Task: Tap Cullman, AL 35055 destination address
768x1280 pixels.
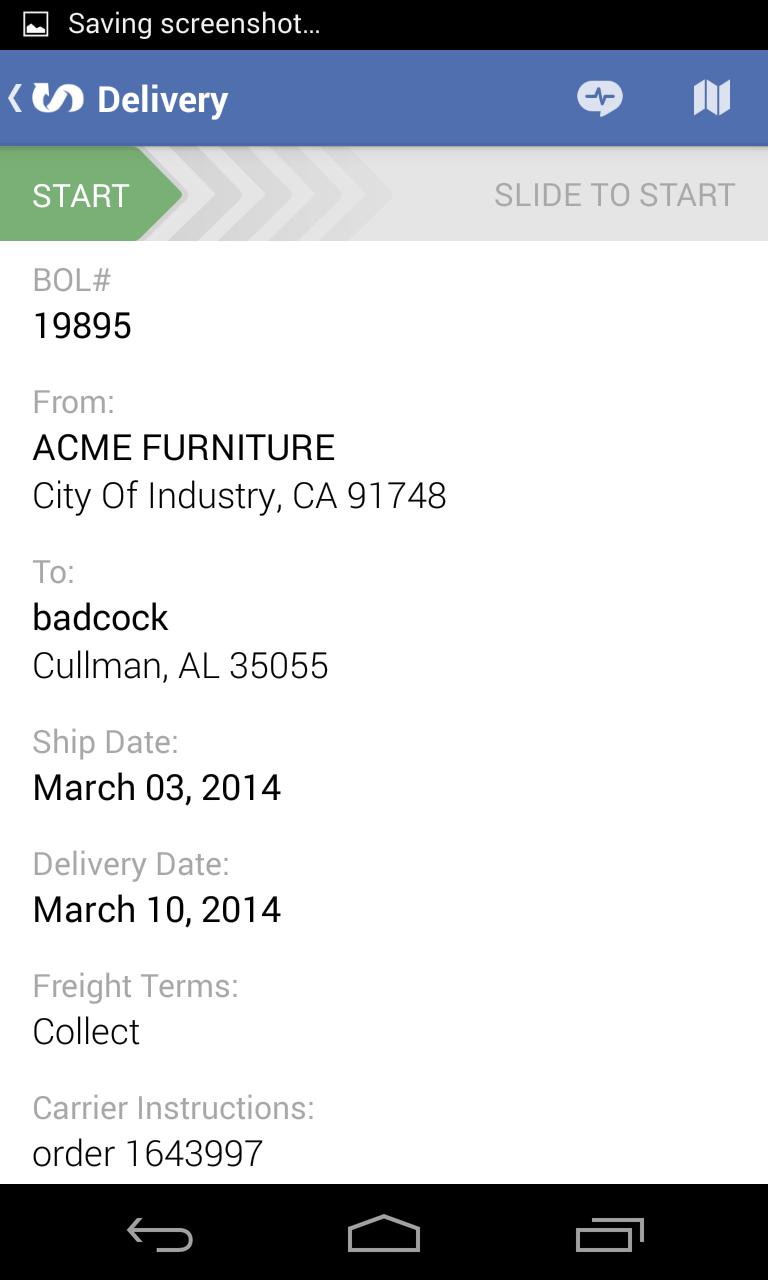Action: coord(180,666)
